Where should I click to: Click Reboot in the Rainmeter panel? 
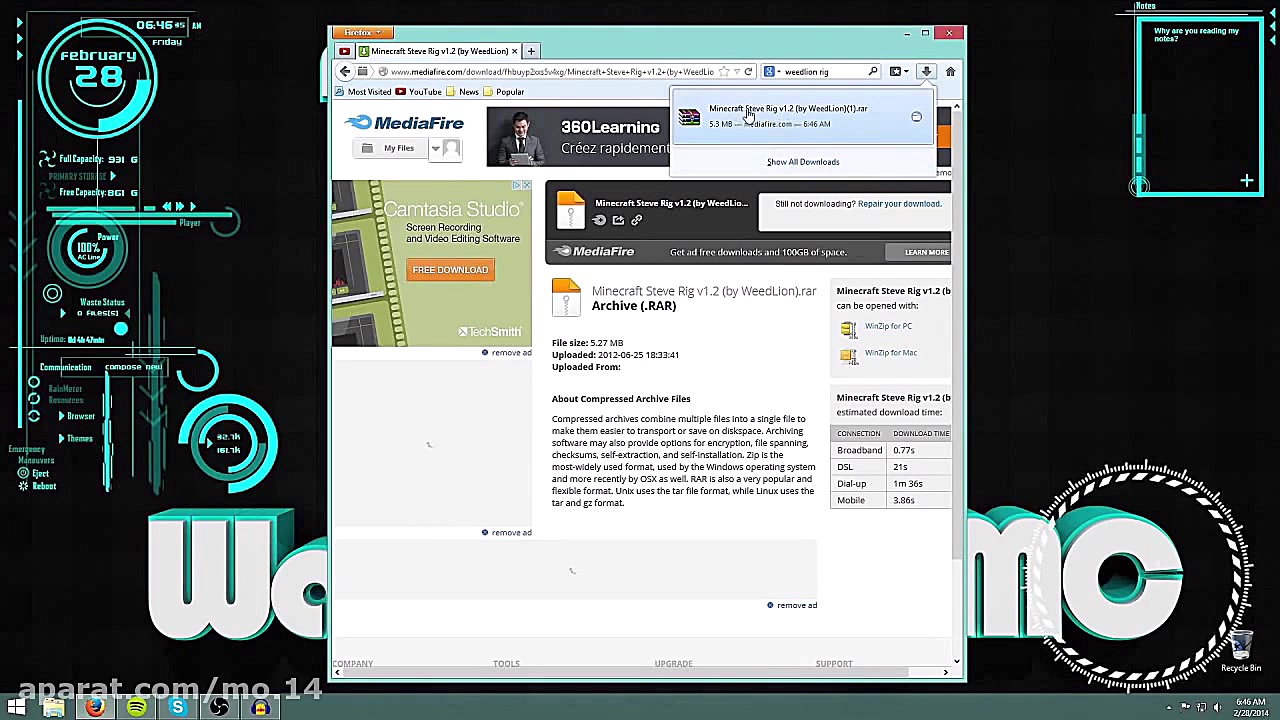(37, 486)
